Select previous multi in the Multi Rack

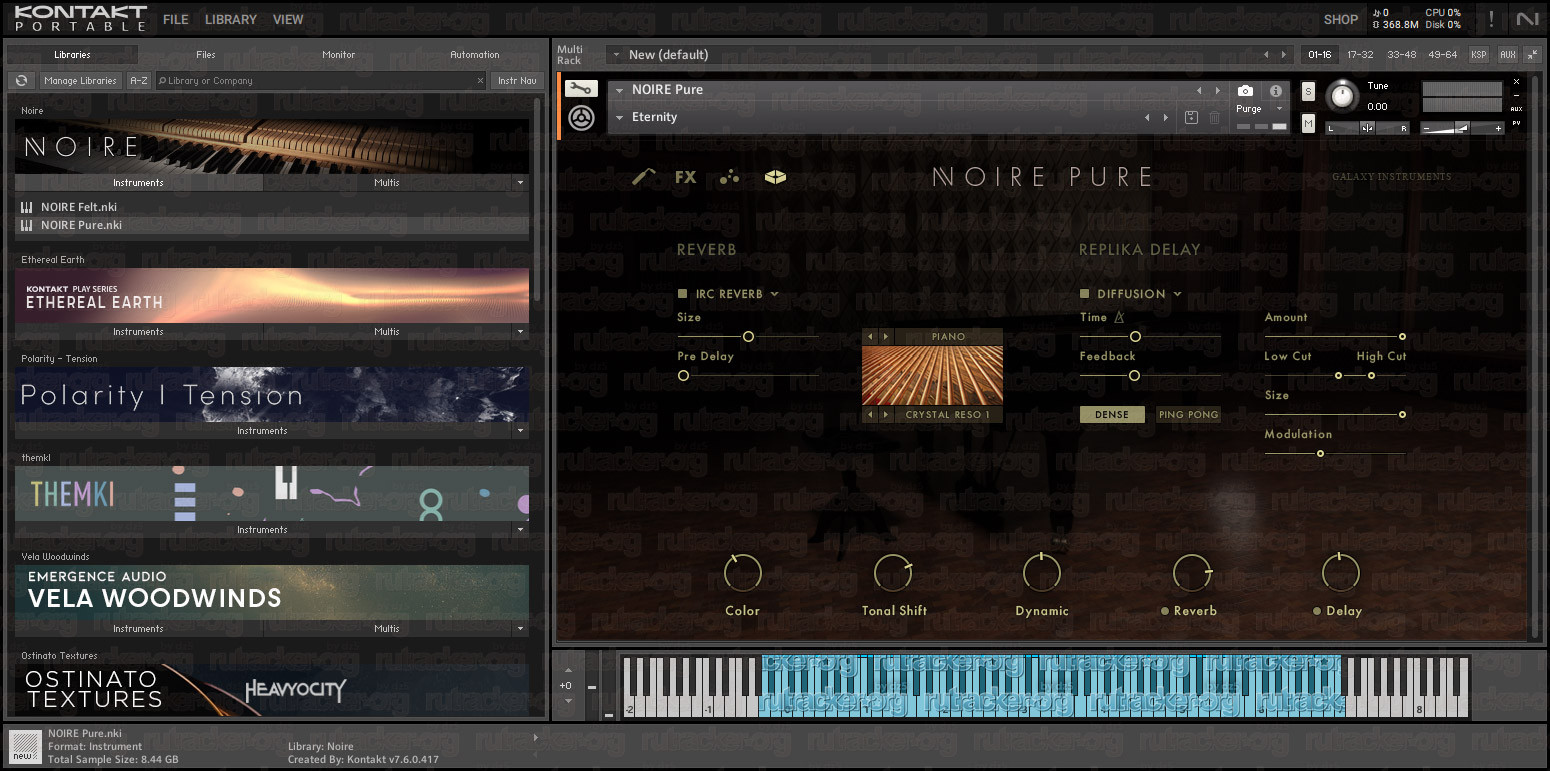pos(1266,55)
